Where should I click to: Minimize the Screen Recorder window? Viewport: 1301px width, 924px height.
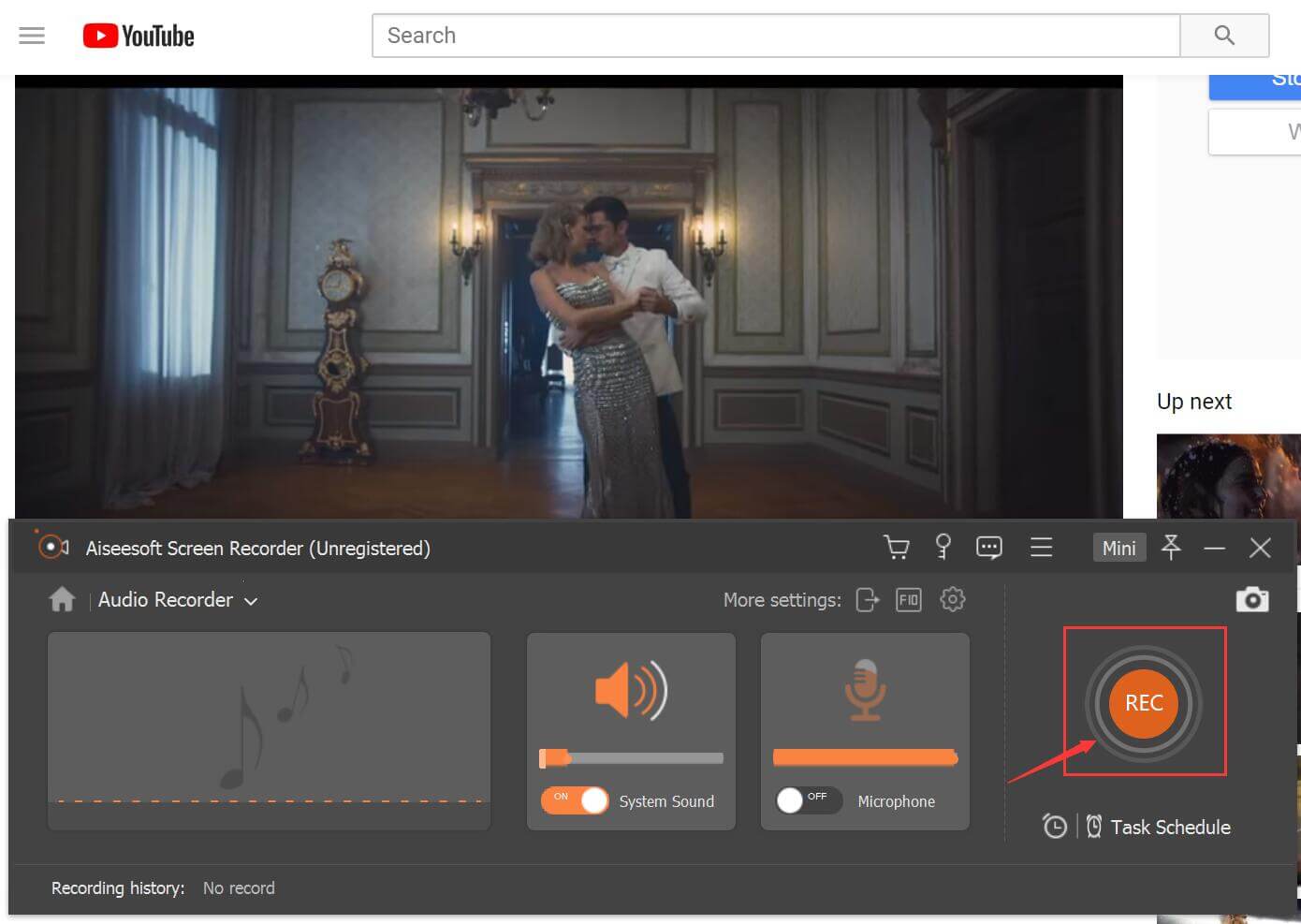1215,548
